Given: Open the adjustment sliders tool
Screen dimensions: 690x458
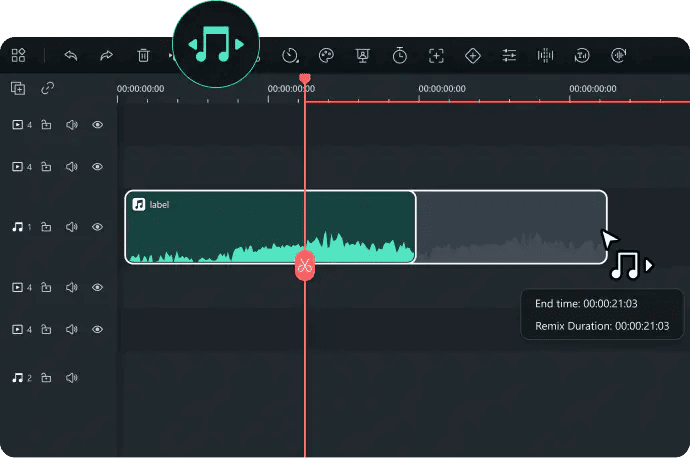Looking at the screenshot, I should 510,56.
